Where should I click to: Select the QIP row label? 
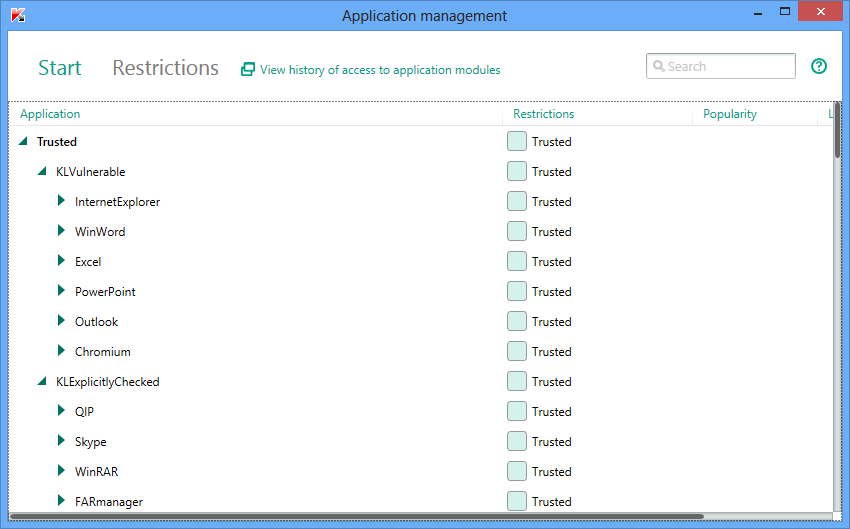(x=84, y=412)
